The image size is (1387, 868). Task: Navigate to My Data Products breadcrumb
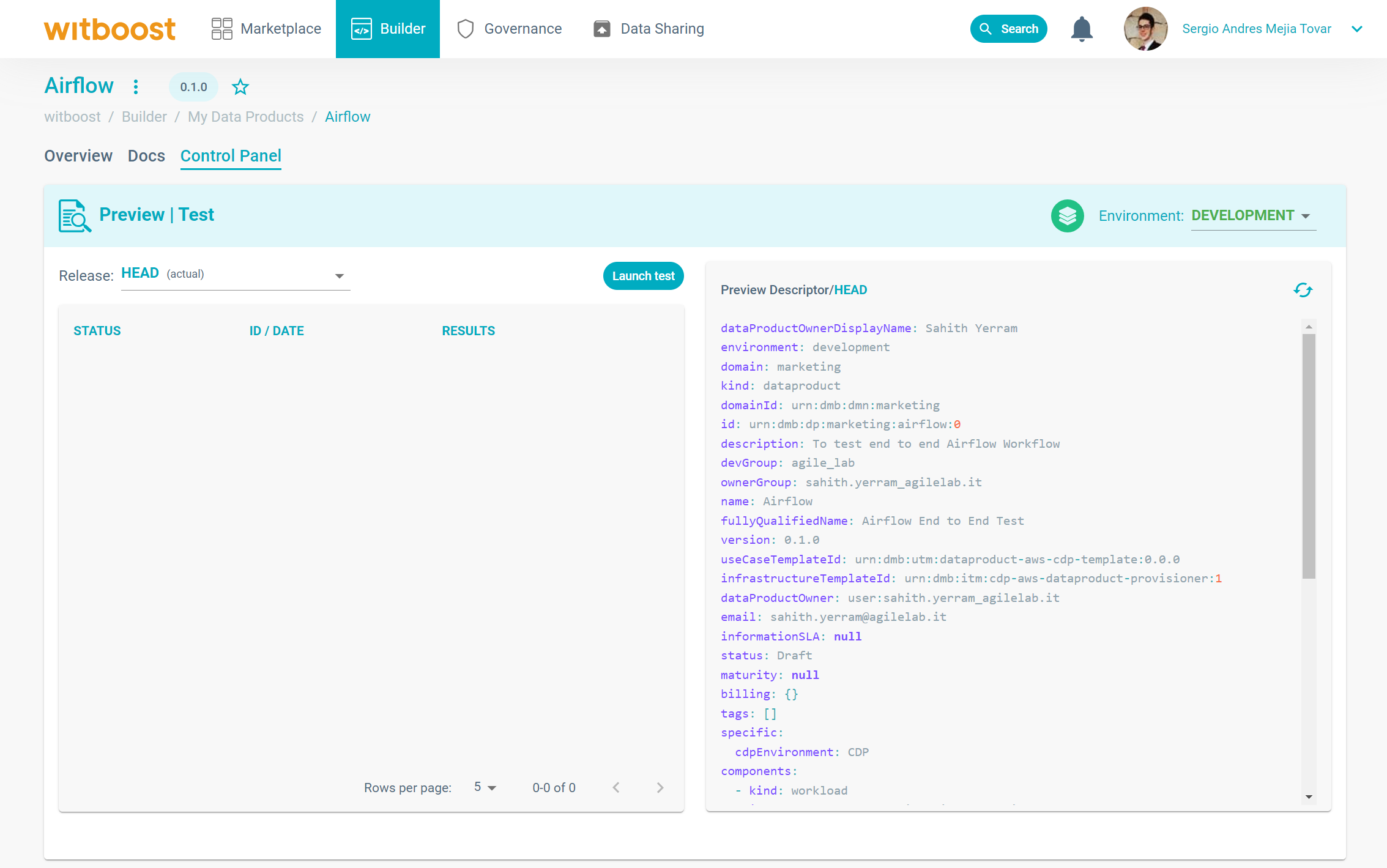coord(245,117)
